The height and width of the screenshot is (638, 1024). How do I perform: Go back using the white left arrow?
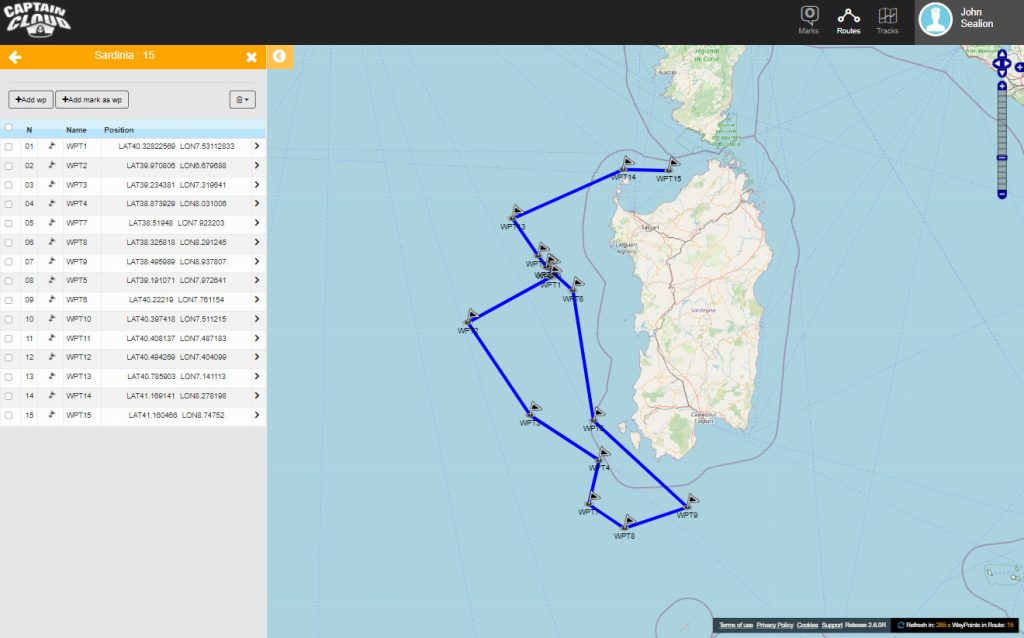pos(15,57)
